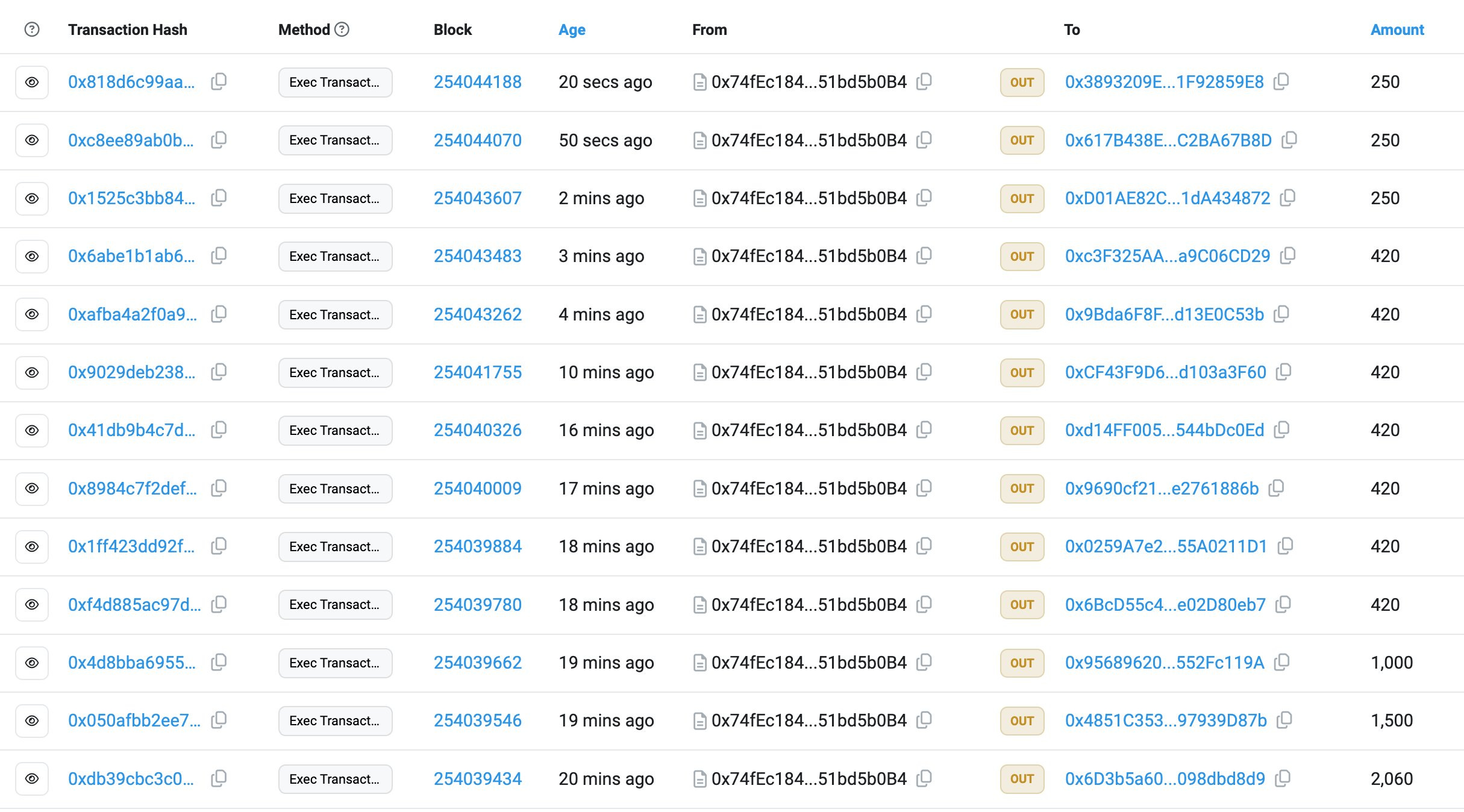Copy To address 0x95689620...552Fc119A

(1281, 663)
